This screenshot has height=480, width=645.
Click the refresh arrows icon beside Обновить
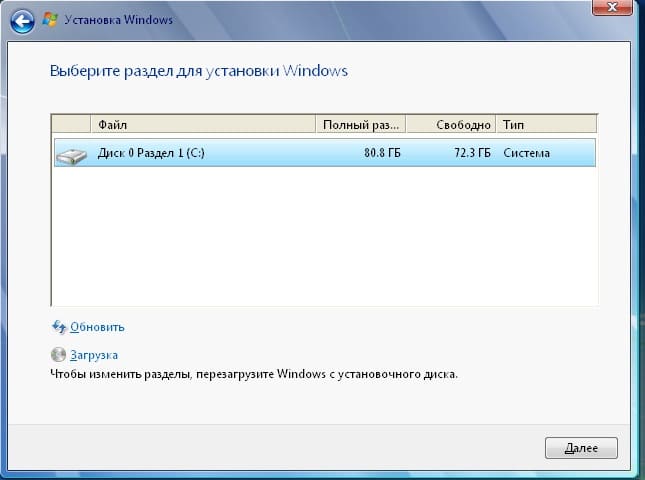pyautogui.click(x=58, y=327)
